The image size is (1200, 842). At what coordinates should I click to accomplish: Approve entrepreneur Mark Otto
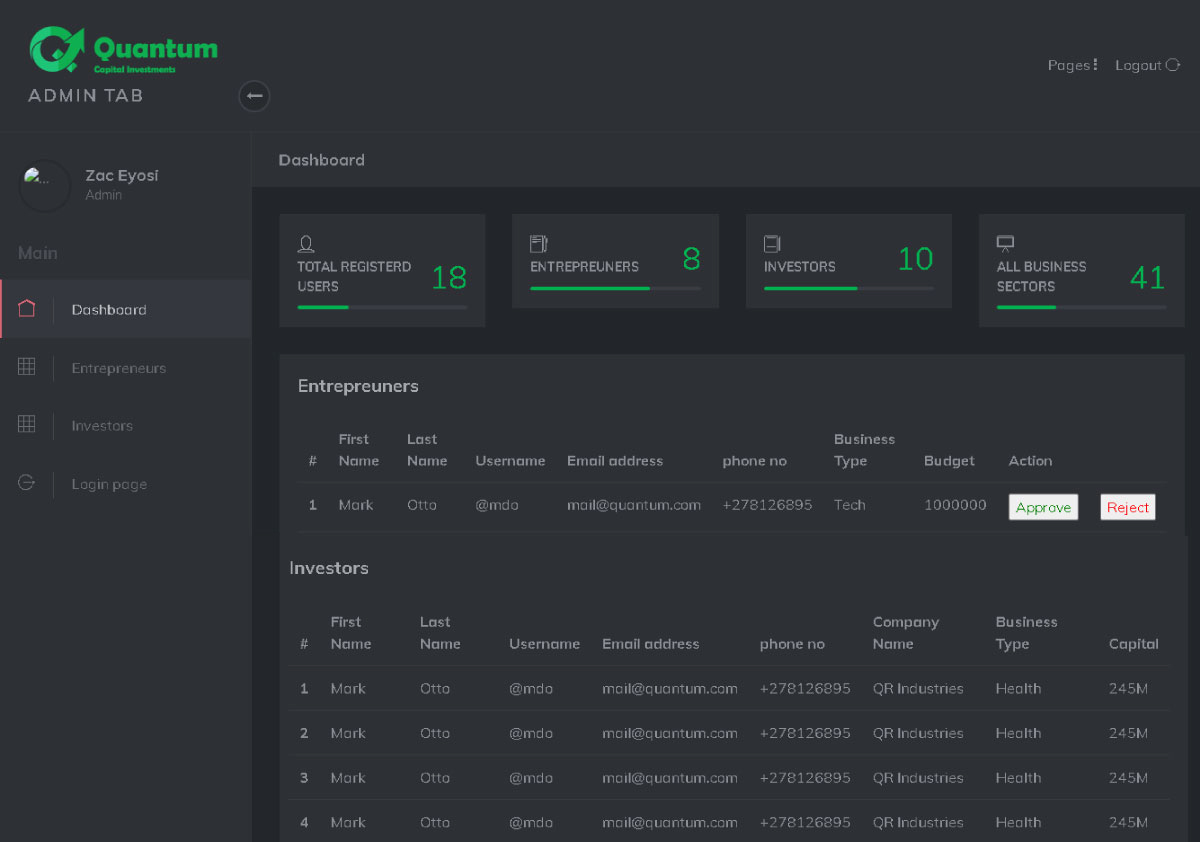[x=1043, y=507]
